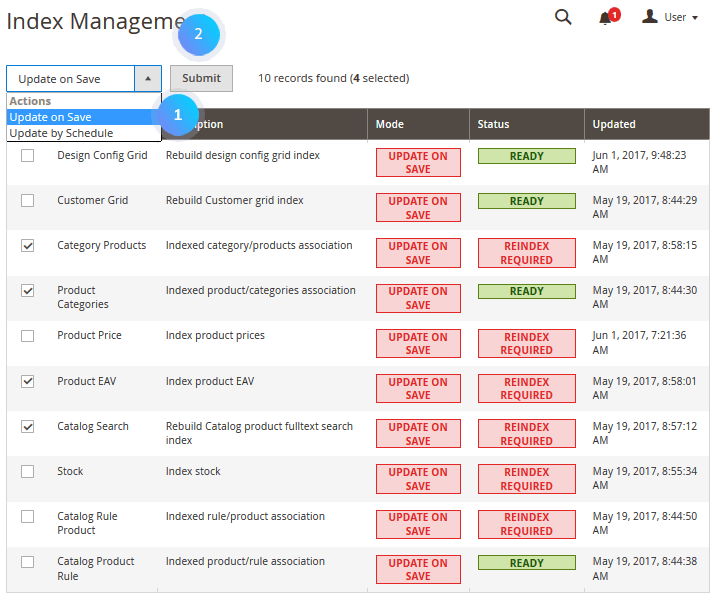Open the search magnifier icon

(x=563, y=17)
